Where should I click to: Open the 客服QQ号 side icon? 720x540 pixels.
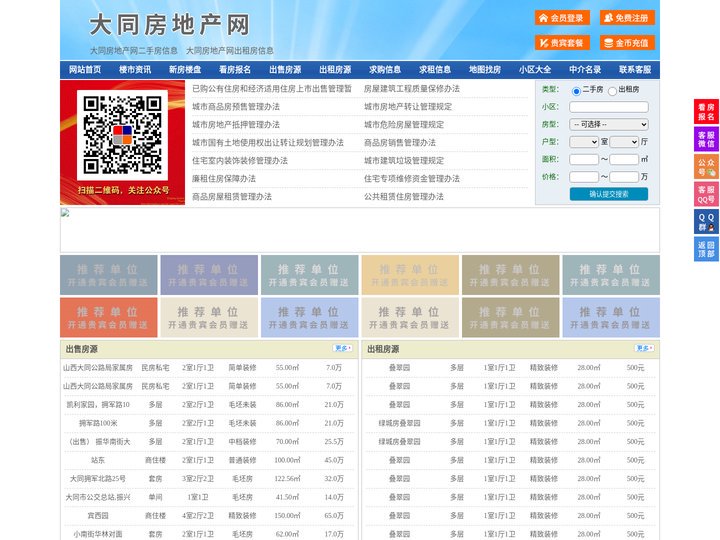click(x=706, y=194)
